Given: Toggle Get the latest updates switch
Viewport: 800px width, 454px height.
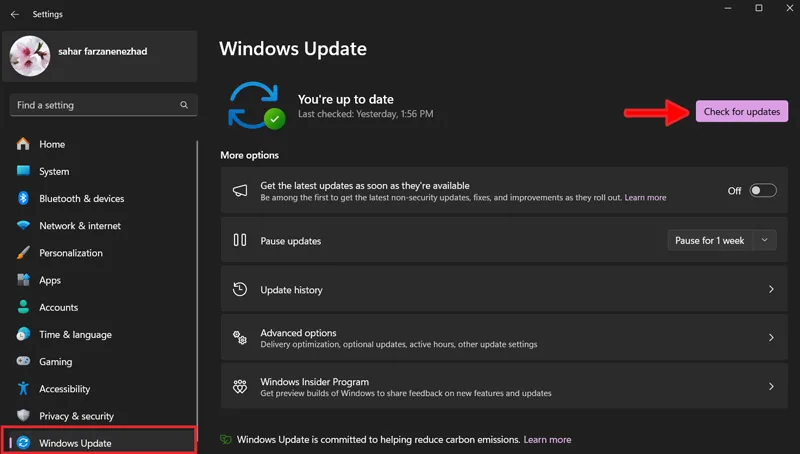Looking at the screenshot, I should tap(763, 190).
